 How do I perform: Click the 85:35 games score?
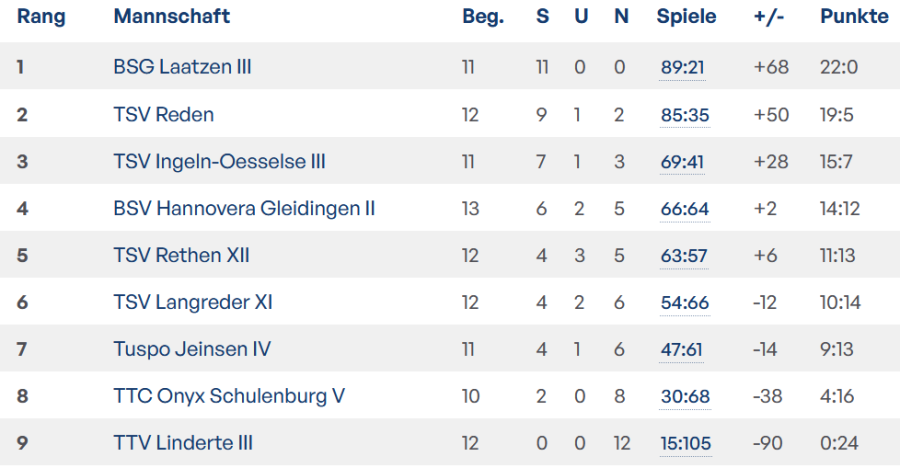[685, 115]
